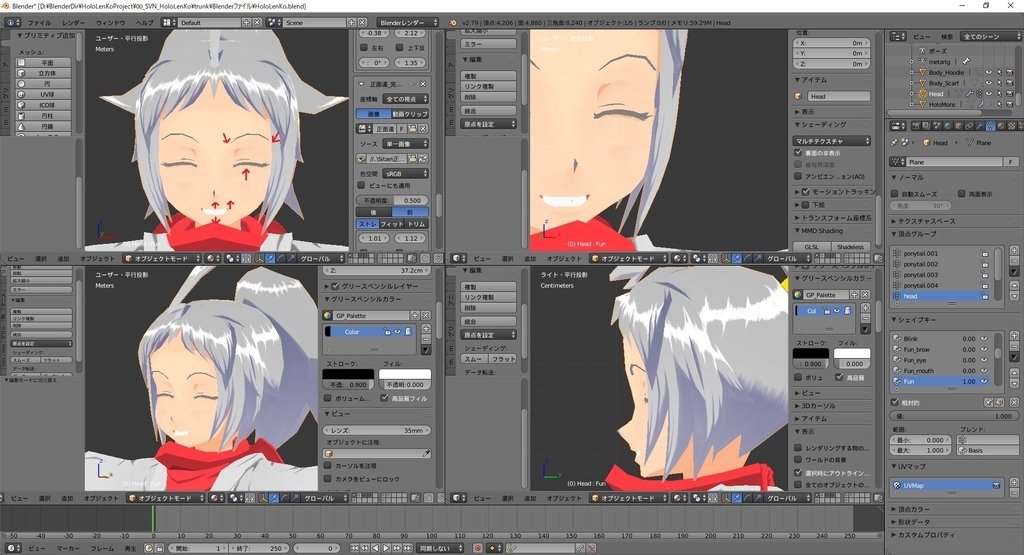1024x555 pixels.
Task: Toggle eye visibility of Fun_brow shape key
Action: [984, 349]
